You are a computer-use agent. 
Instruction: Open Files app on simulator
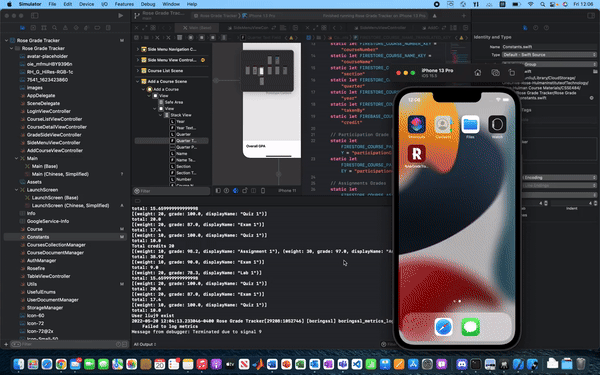(470, 125)
